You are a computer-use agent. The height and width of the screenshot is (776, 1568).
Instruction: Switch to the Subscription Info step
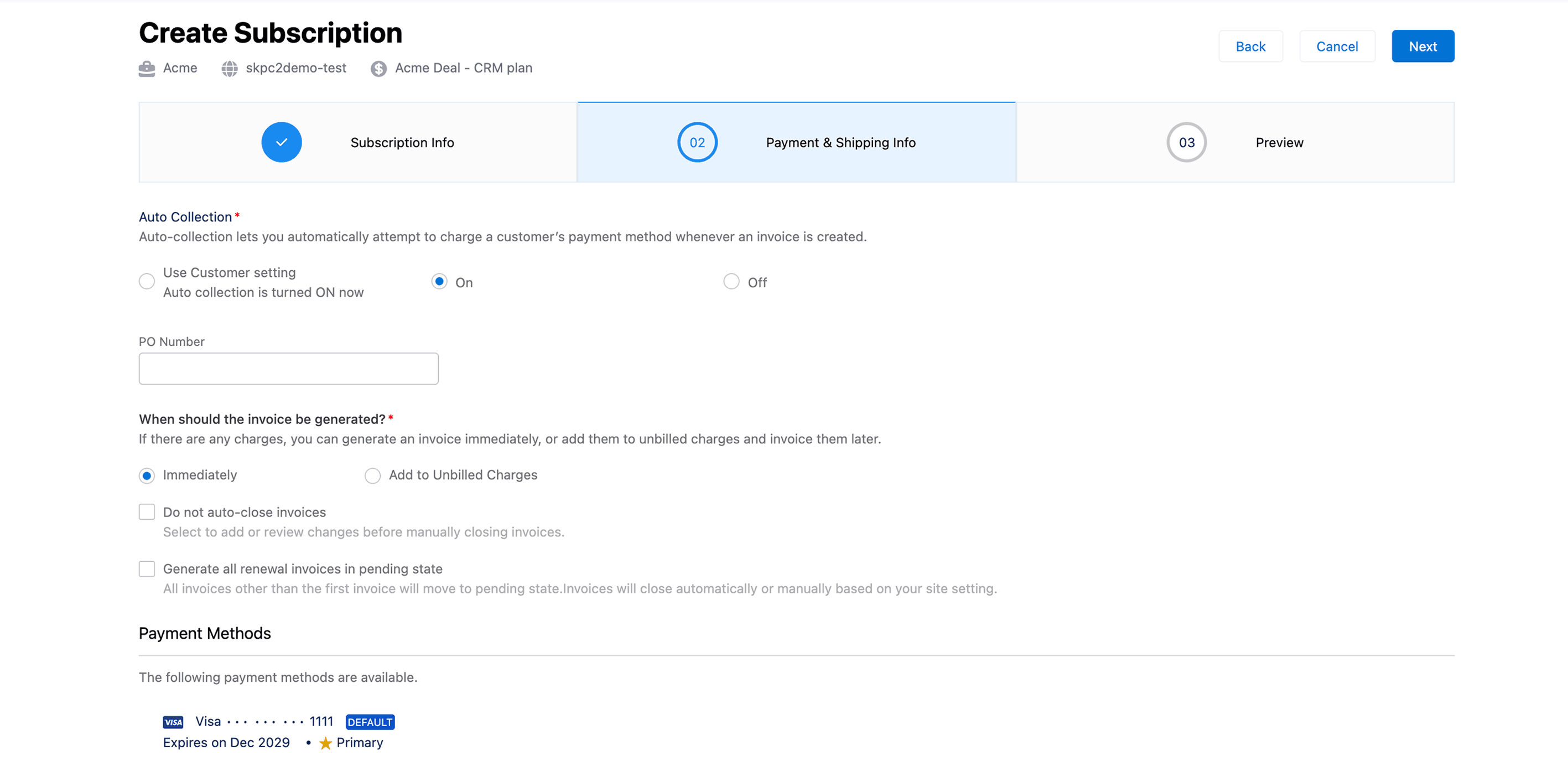coord(402,142)
